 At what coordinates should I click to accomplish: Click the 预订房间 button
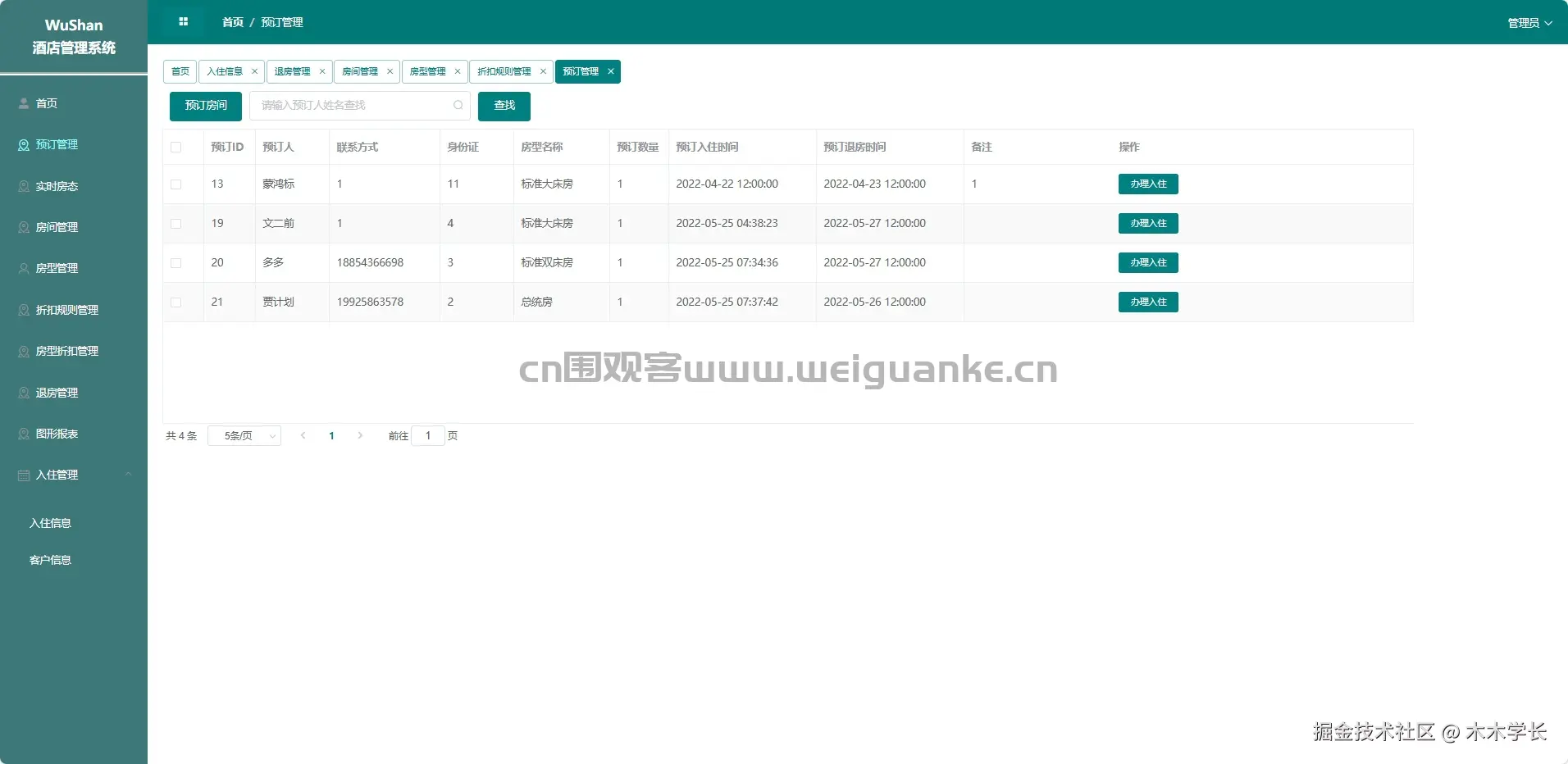[206, 106]
